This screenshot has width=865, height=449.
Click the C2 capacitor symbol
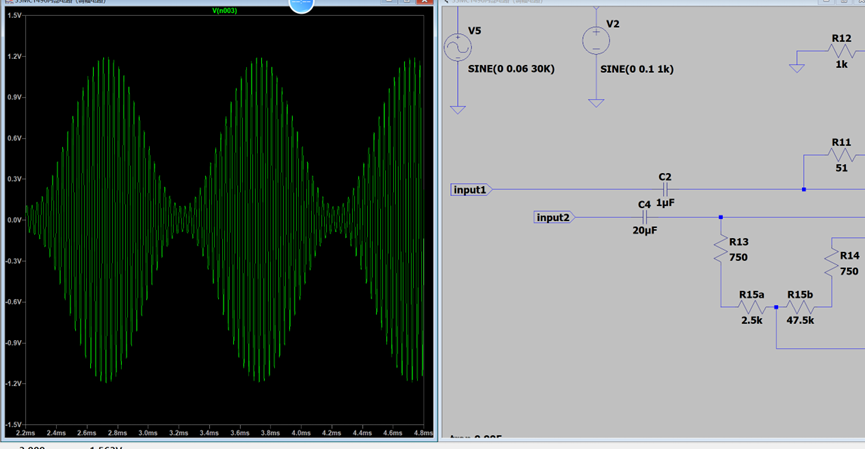[665, 190]
